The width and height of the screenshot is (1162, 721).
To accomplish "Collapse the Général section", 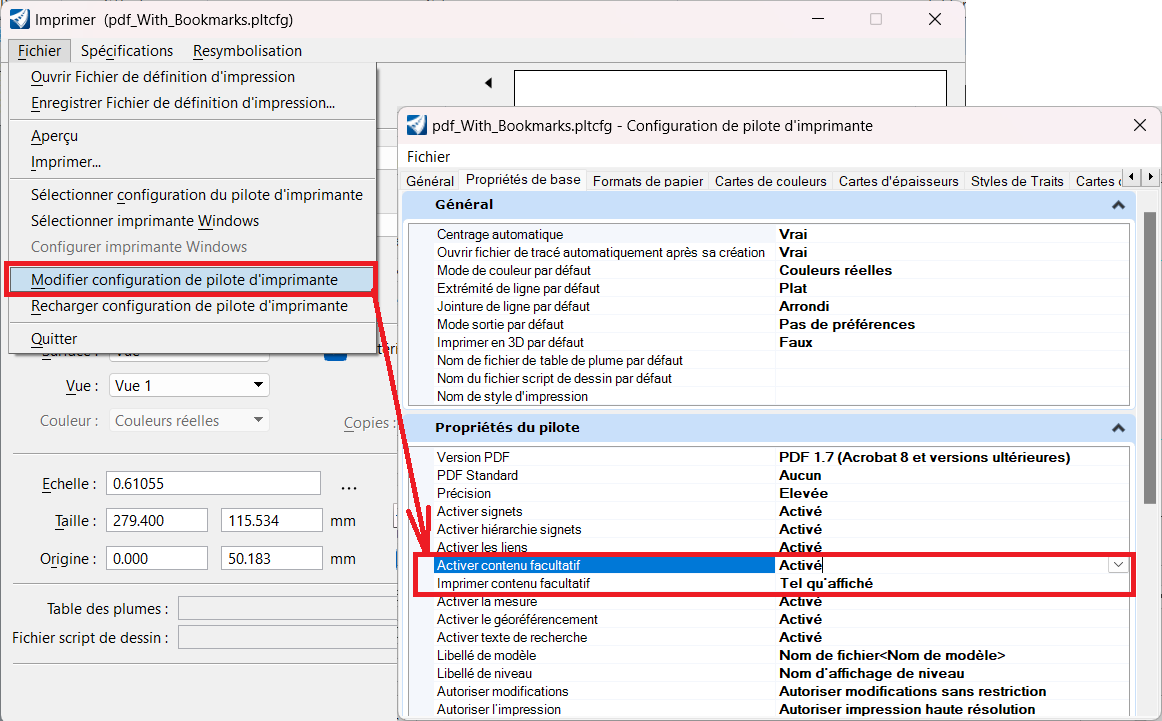I will pyautogui.click(x=1118, y=205).
